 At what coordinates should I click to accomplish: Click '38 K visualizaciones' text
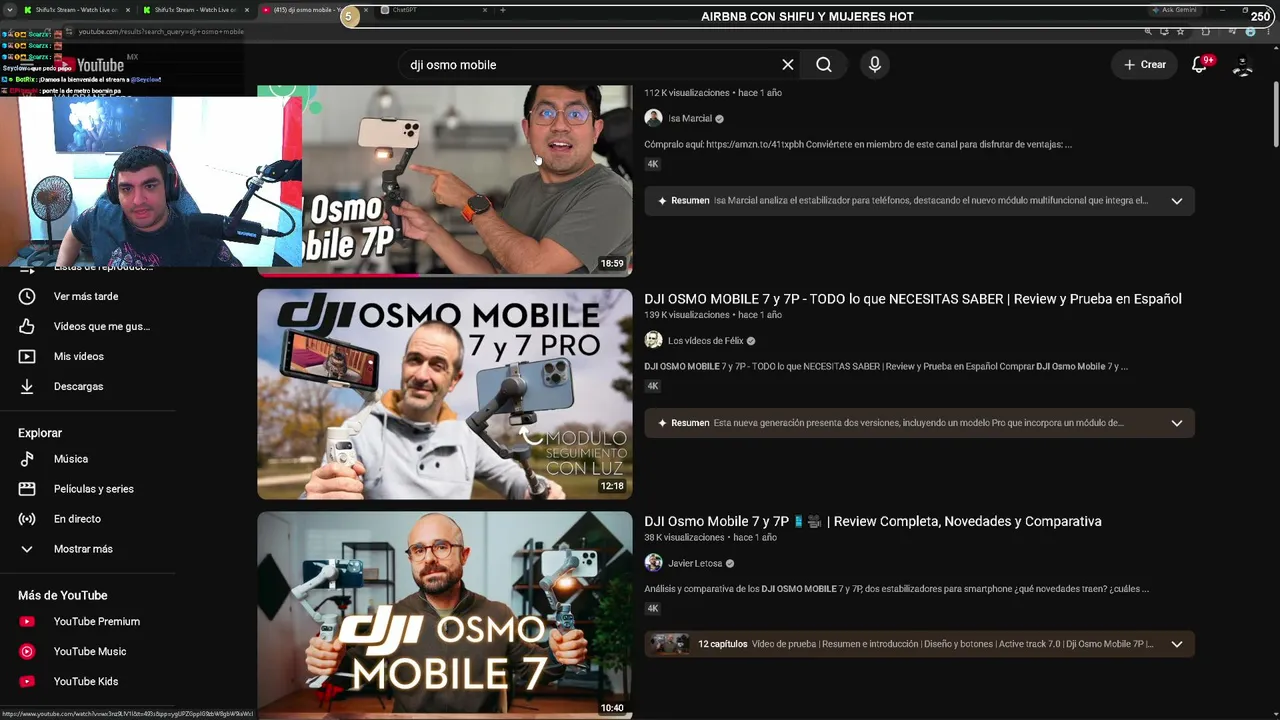tap(683, 537)
